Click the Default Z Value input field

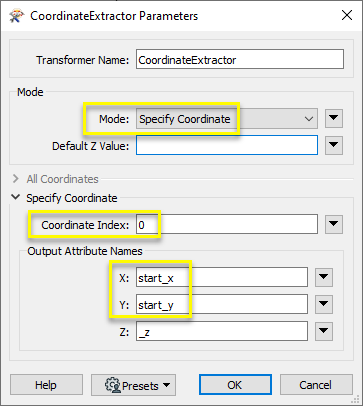[x=227, y=145]
